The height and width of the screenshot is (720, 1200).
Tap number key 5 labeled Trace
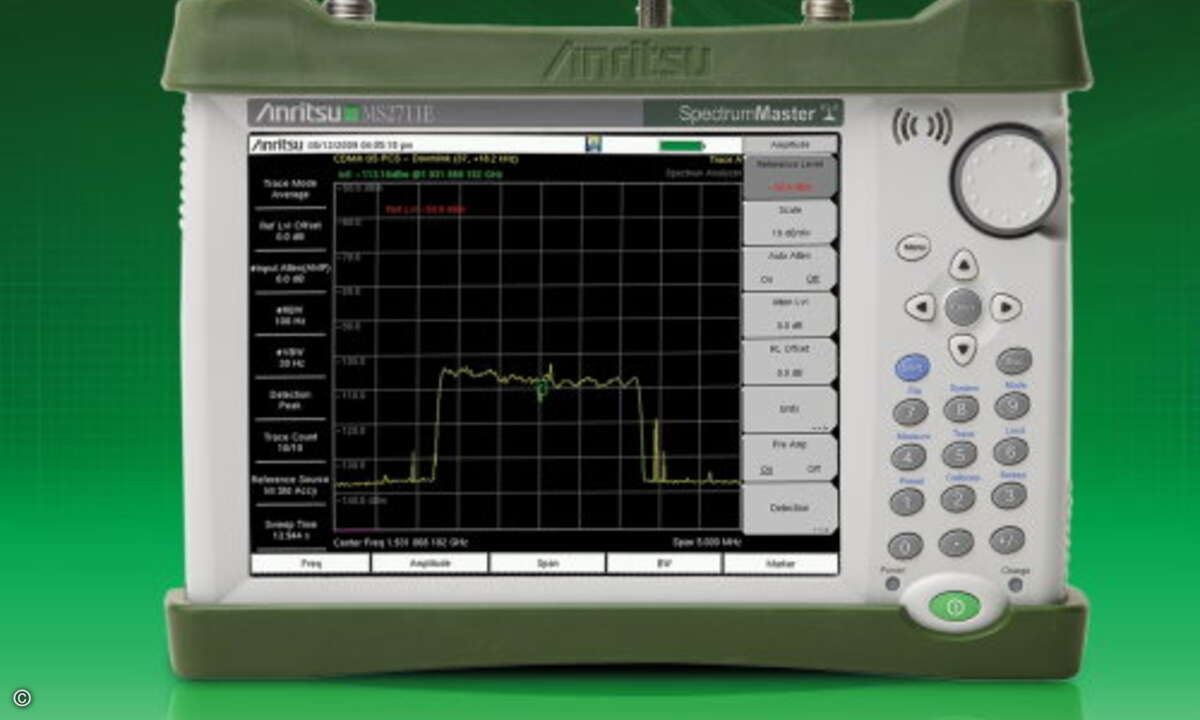tap(959, 454)
